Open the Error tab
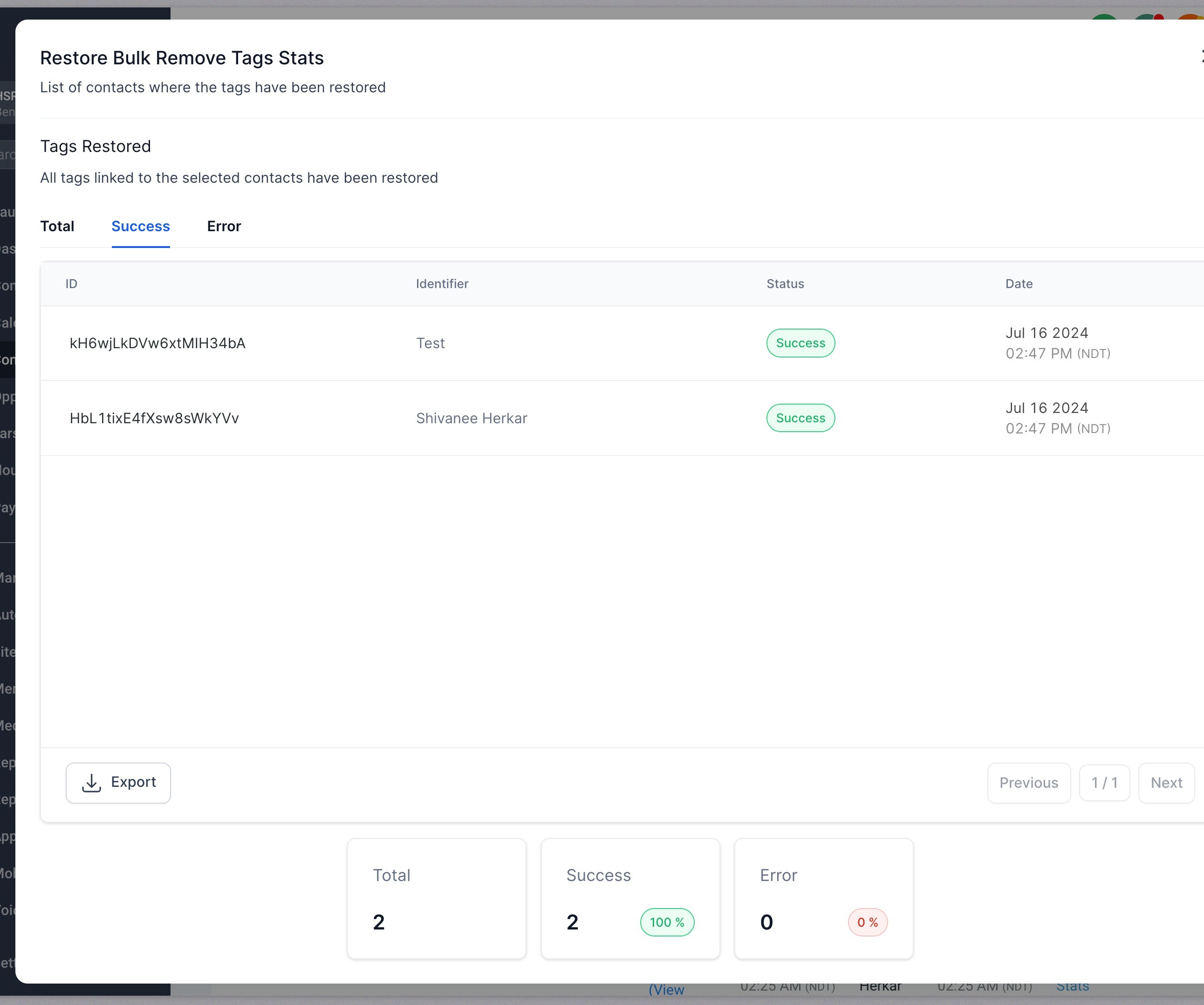This screenshot has height=1005, width=1204. [x=224, y=226]
